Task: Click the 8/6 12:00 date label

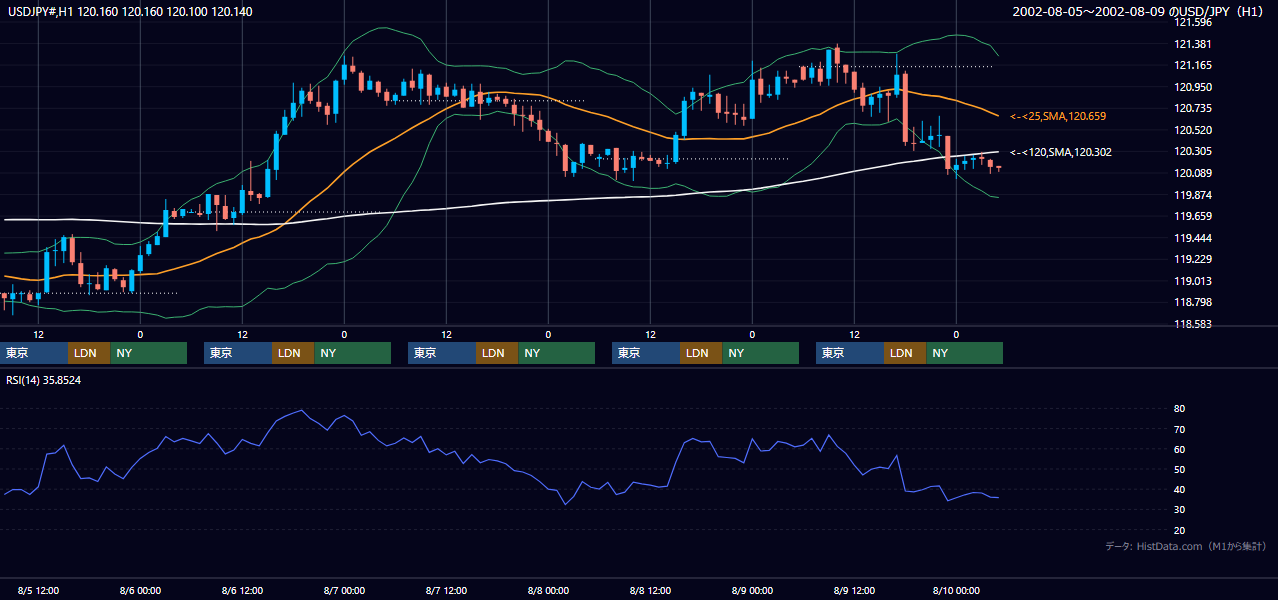Action: click(x=243, y=591)
